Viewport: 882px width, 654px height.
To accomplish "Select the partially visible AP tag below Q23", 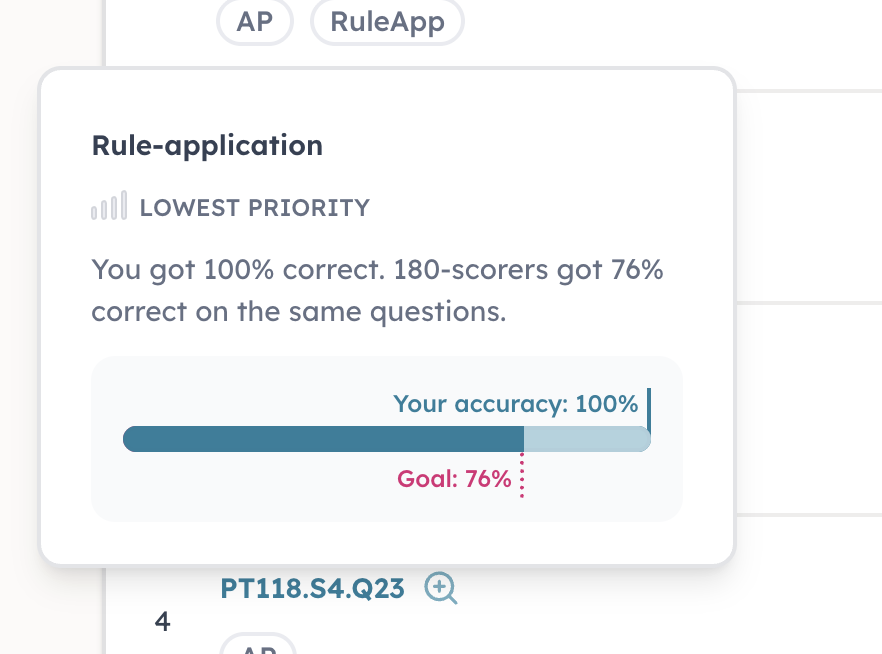I will tap(258, 644).
